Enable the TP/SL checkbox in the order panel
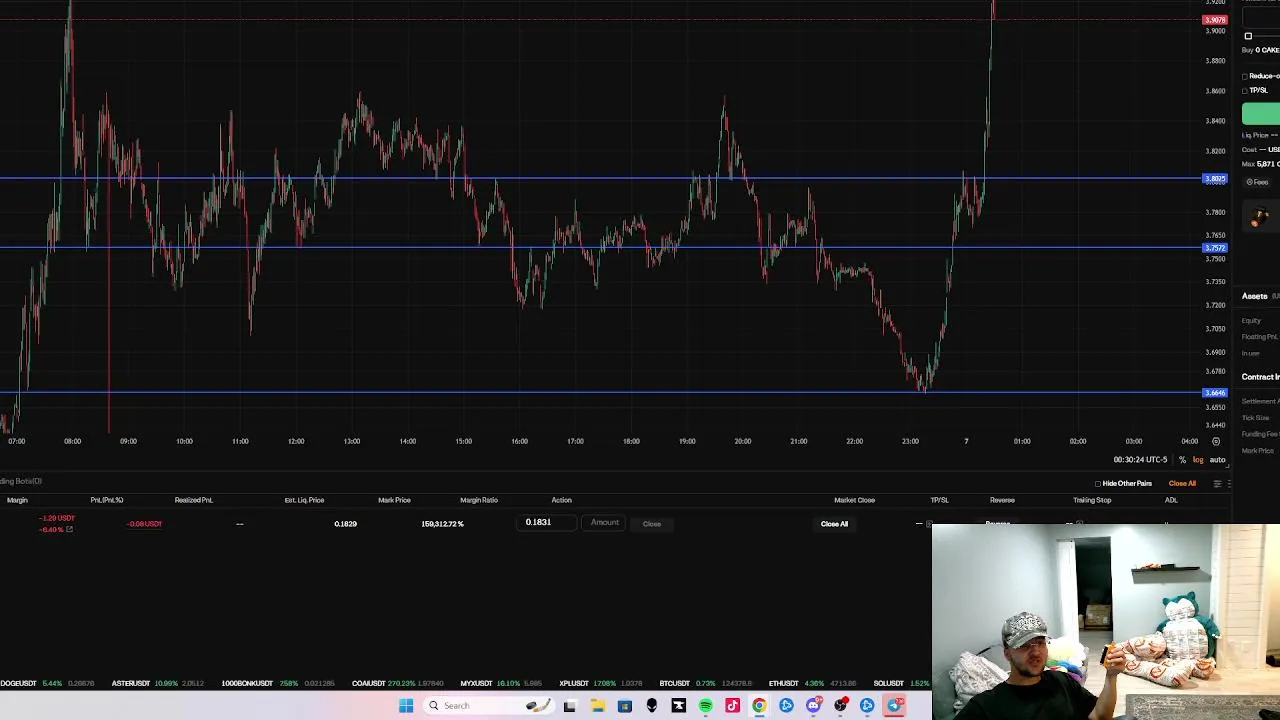The height and width of the screenshot is (720, 1280). tap(1245, 90)
